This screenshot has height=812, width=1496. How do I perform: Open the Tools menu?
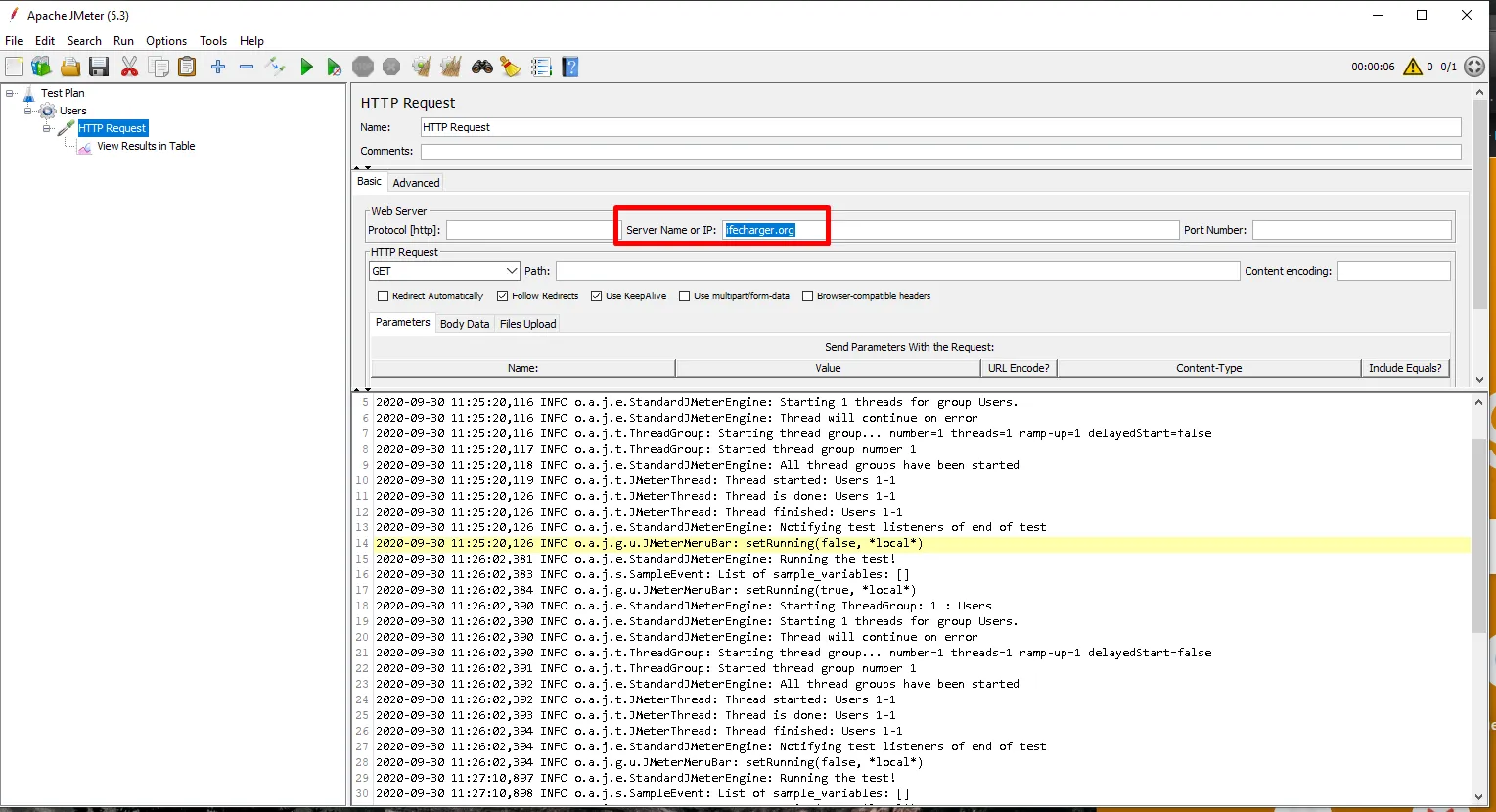pos(213,41)
